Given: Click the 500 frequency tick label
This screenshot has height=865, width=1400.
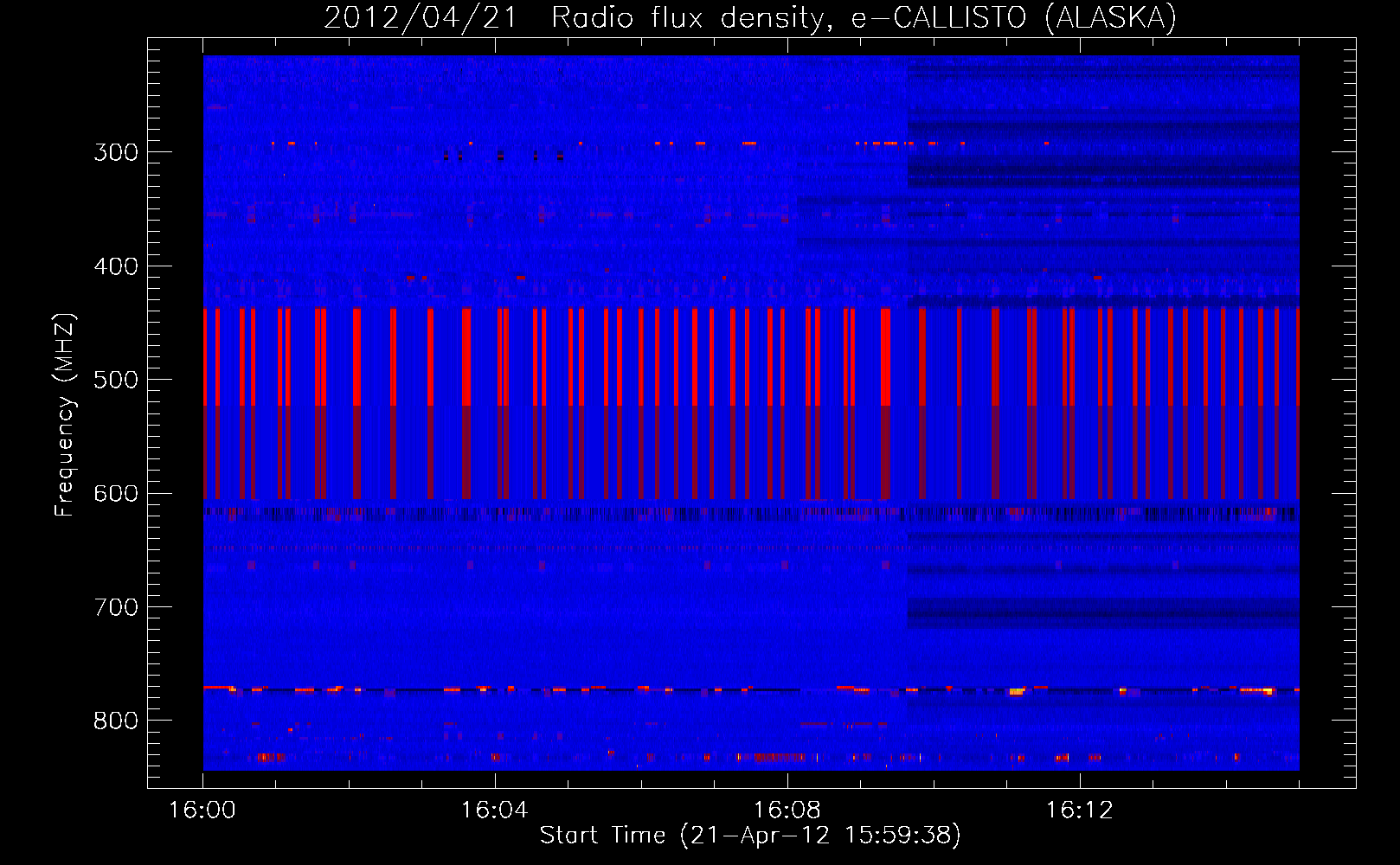Looking at the screenshot, I should 116,380.
